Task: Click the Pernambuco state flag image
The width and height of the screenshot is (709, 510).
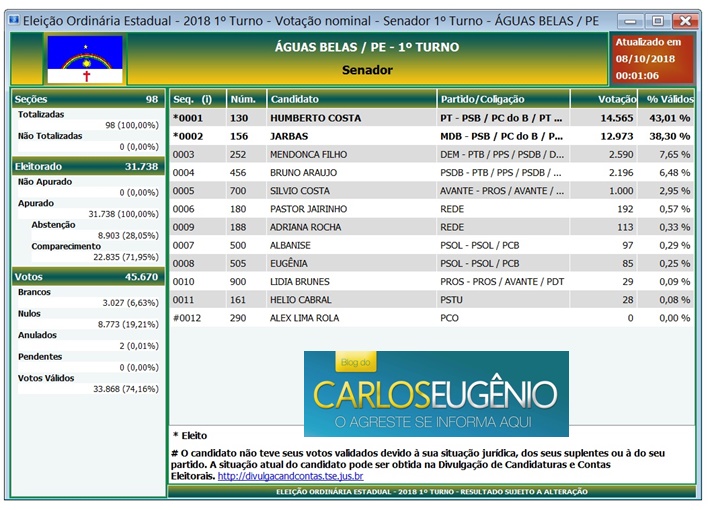Action: pyautogui.click(x=85, y=59)
